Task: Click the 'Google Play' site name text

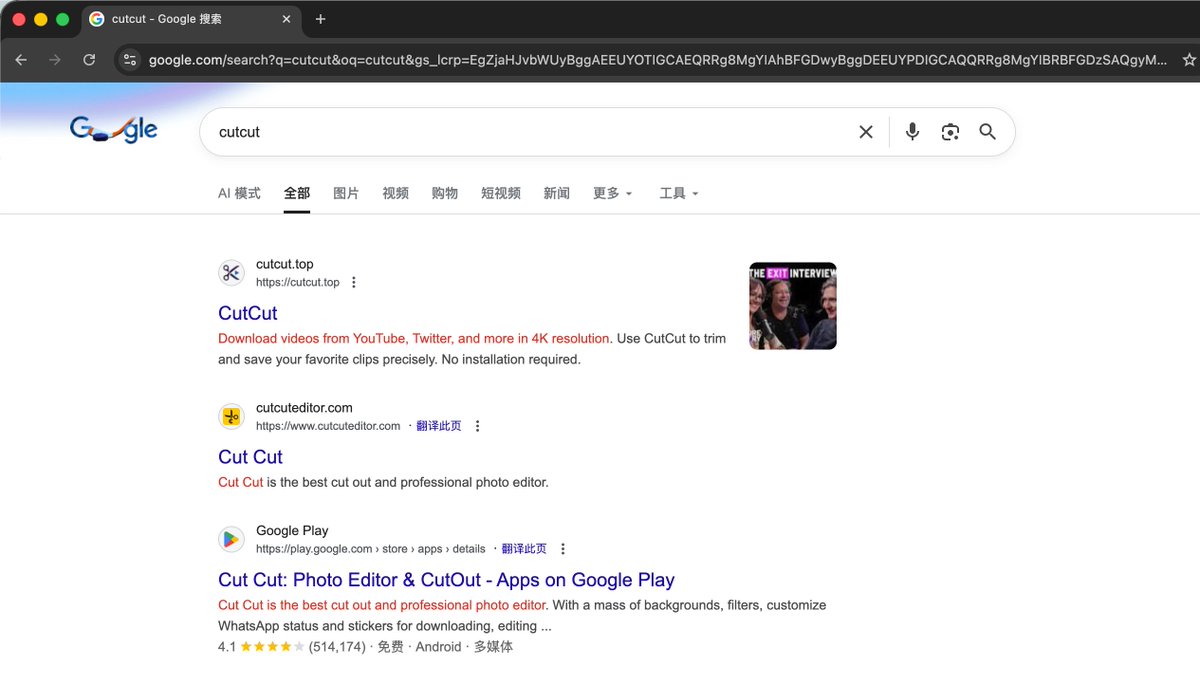Action: (x=292, y=531)
